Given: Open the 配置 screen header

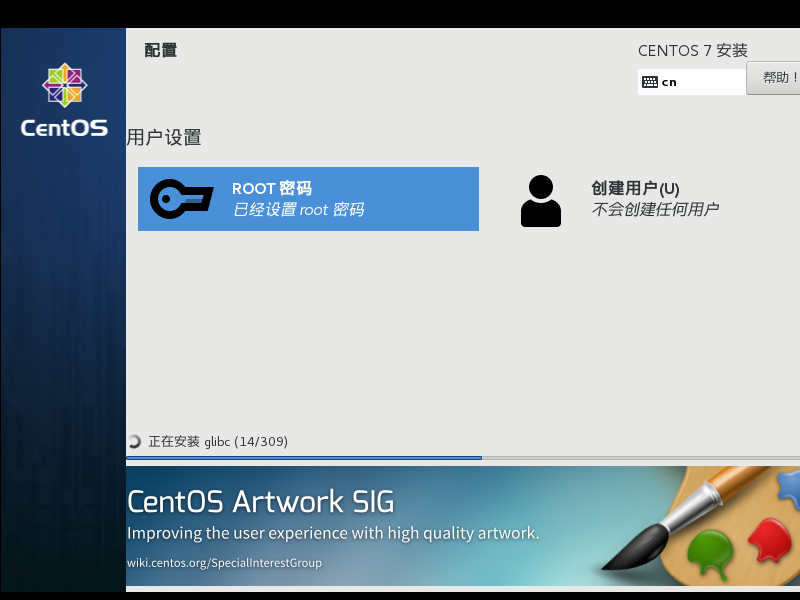Looking at the screenshot, I should click(x=161, y=49).
